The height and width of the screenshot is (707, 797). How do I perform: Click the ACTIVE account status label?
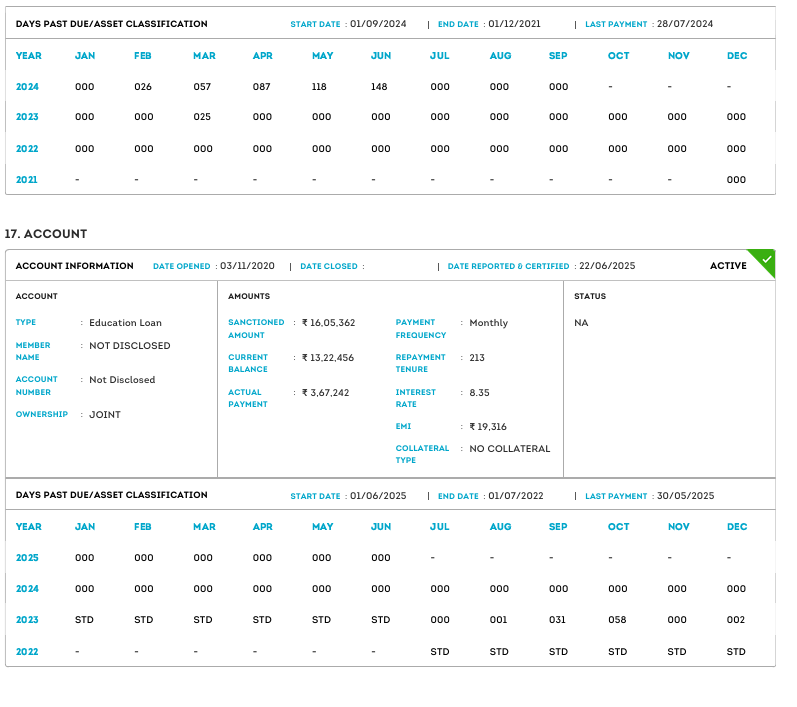pyautogui.click(x=728, y=266)
